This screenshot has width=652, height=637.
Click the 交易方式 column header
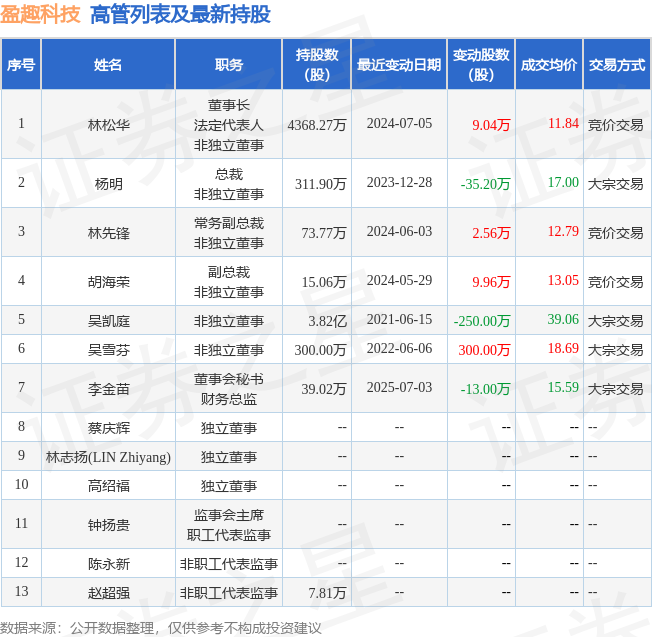[x=617, y=65]
